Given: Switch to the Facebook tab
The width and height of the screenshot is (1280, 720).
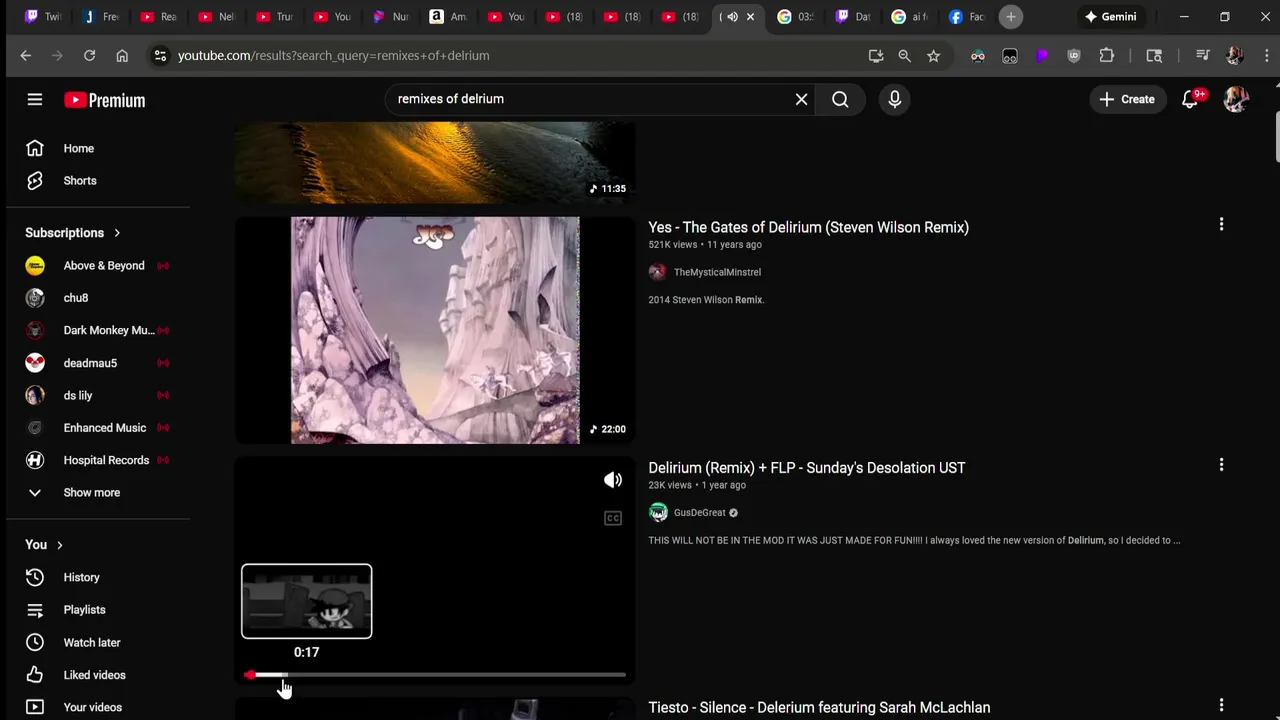Looking at the screenshot, I should (x=967, y=17).
